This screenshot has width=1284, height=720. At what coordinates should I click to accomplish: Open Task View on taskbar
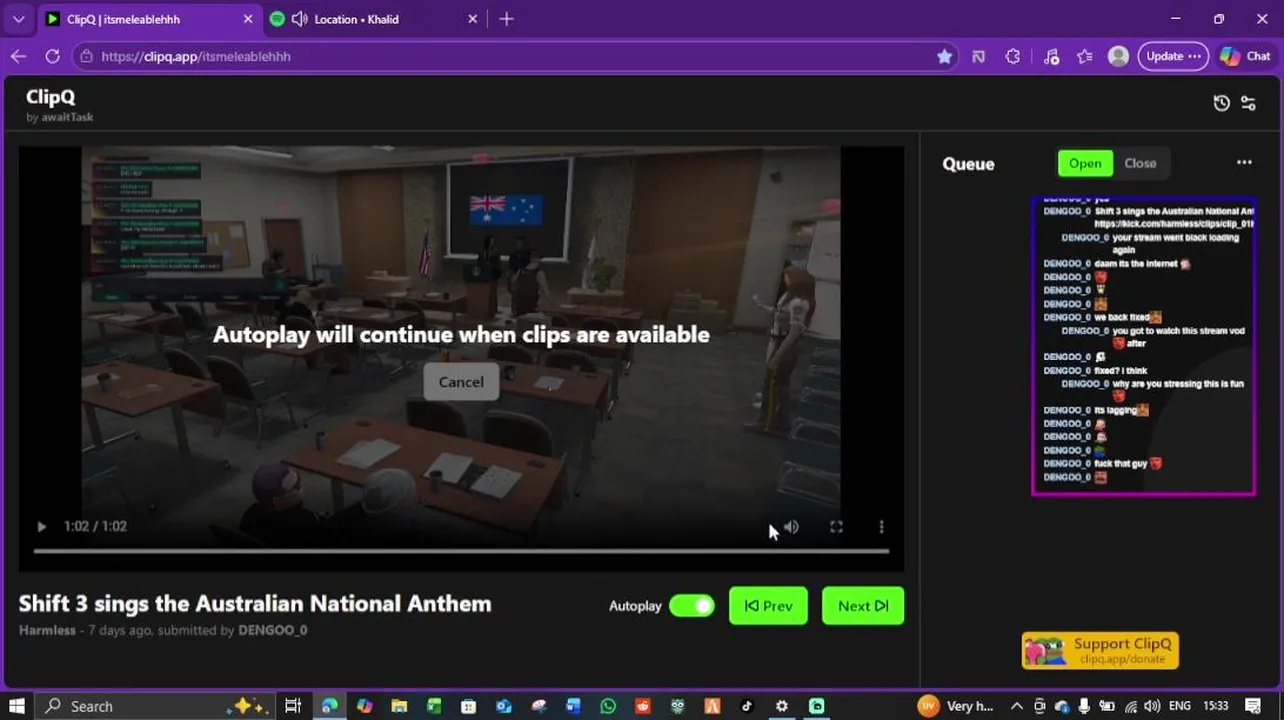coord(293,706)
